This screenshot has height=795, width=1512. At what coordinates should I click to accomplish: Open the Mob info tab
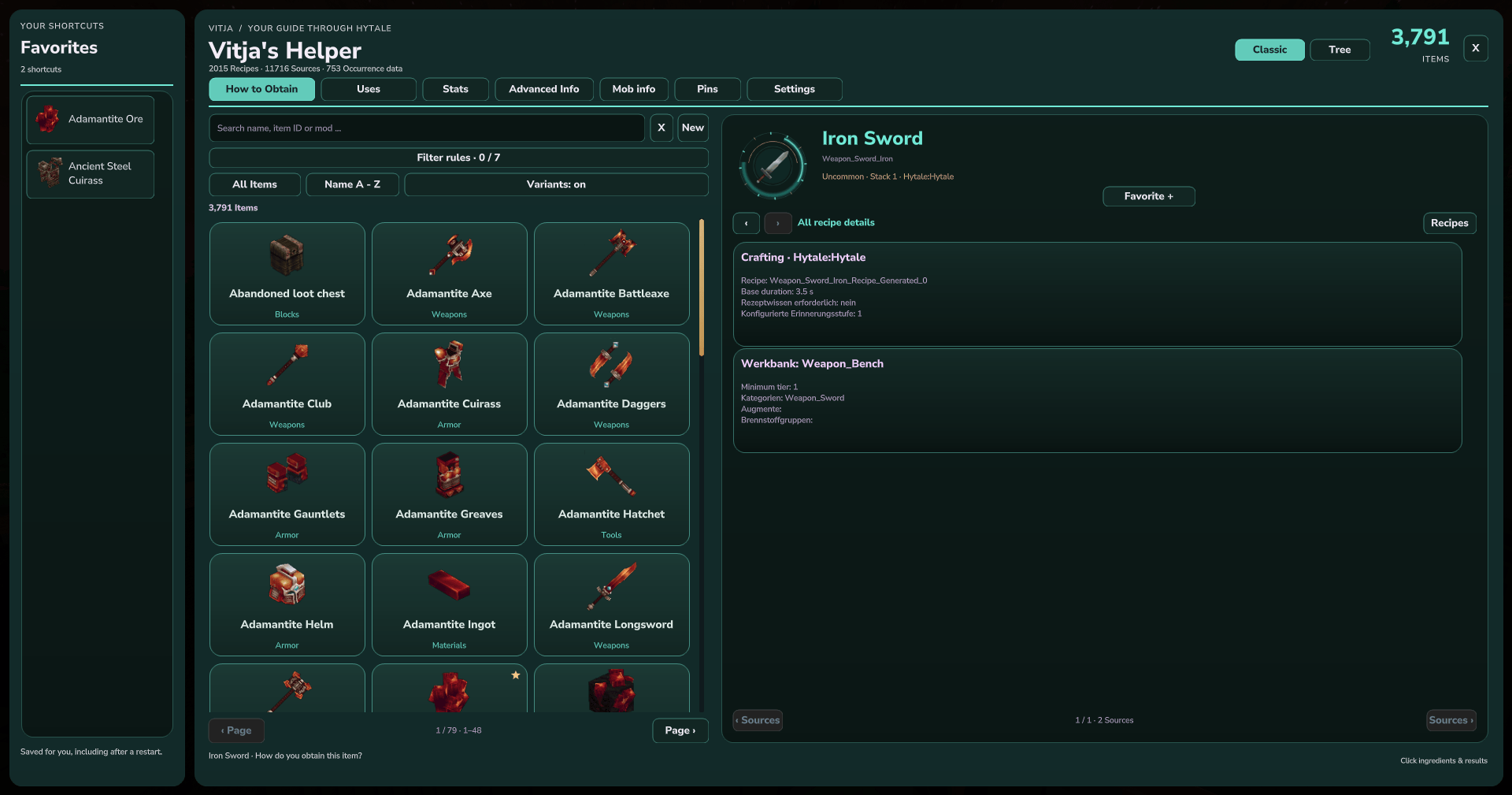click(x=634, y=89)
